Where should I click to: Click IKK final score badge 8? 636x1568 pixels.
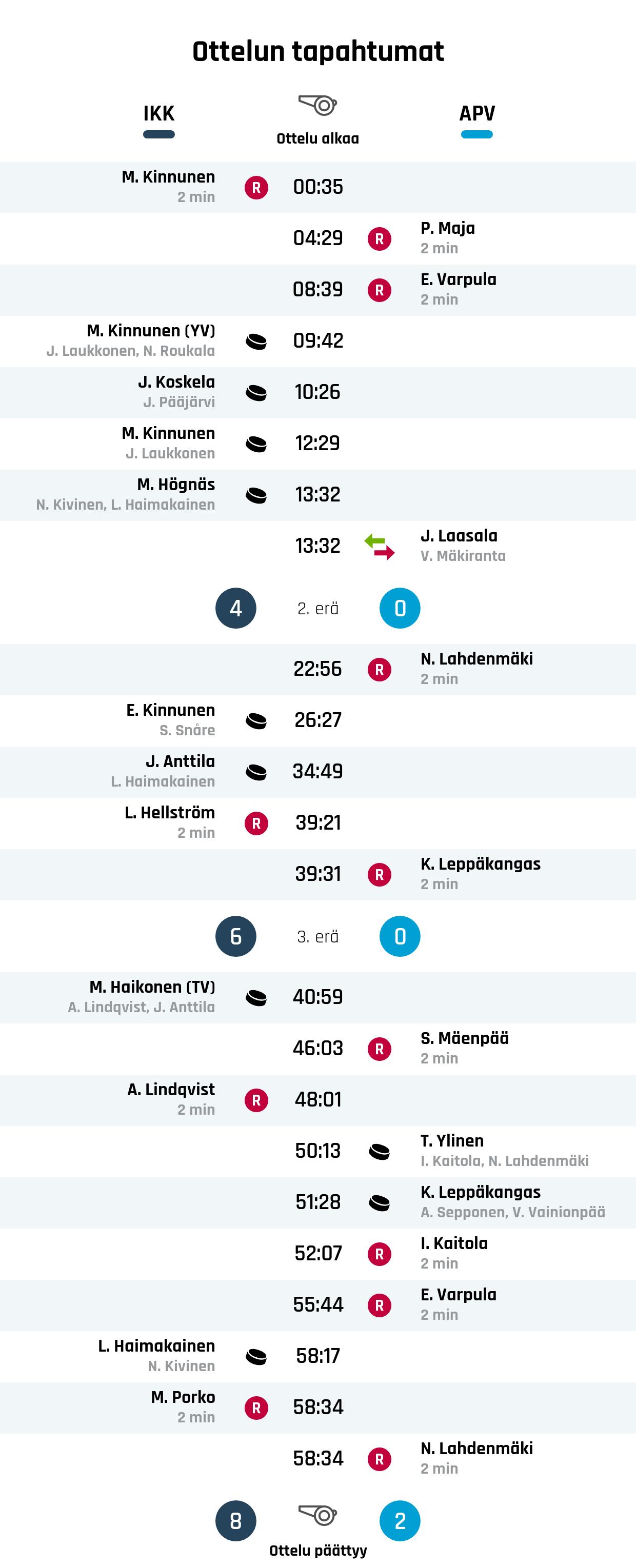(x=235, y=1521)
